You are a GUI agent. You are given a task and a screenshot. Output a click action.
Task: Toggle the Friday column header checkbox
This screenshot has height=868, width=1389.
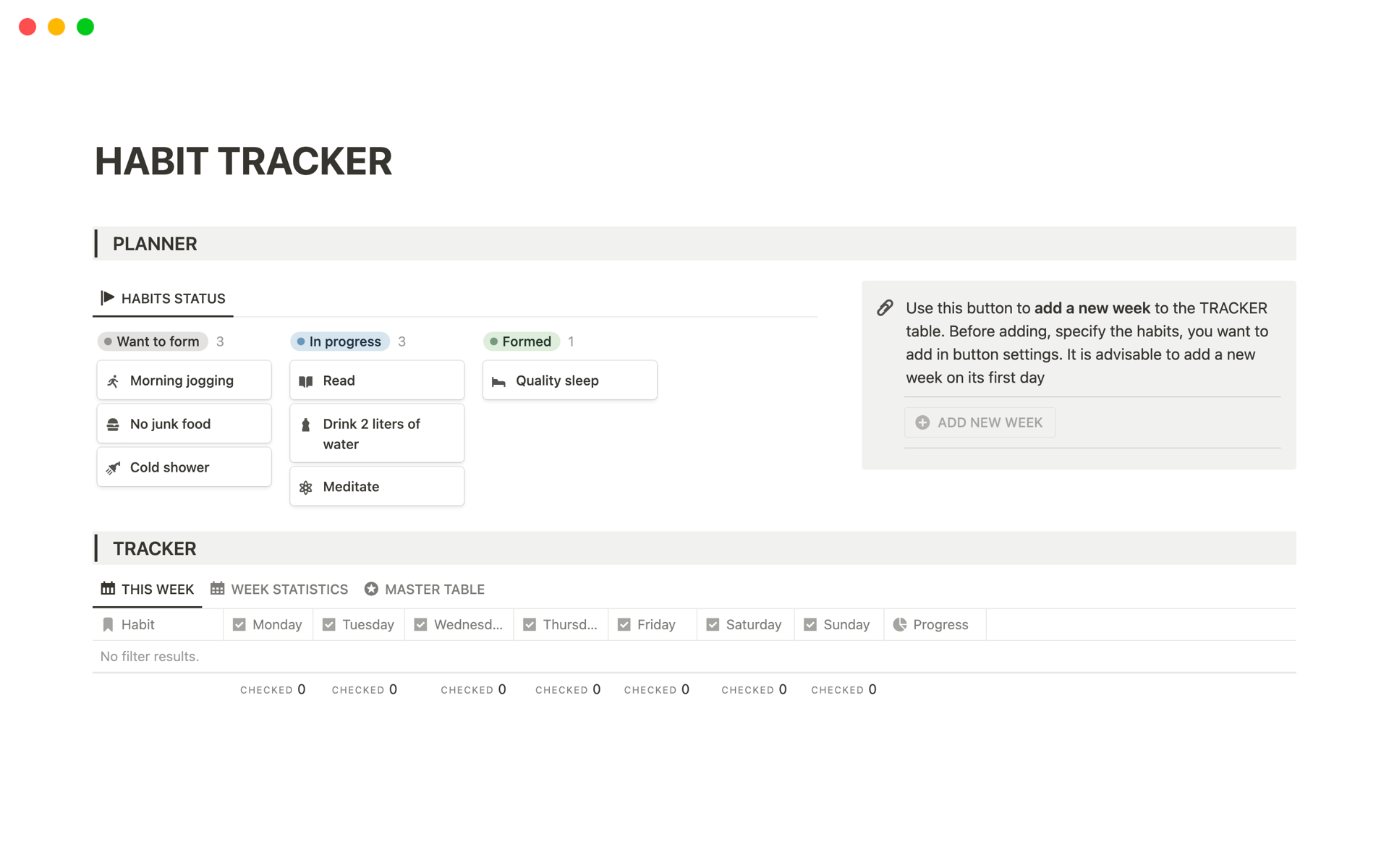624,624
